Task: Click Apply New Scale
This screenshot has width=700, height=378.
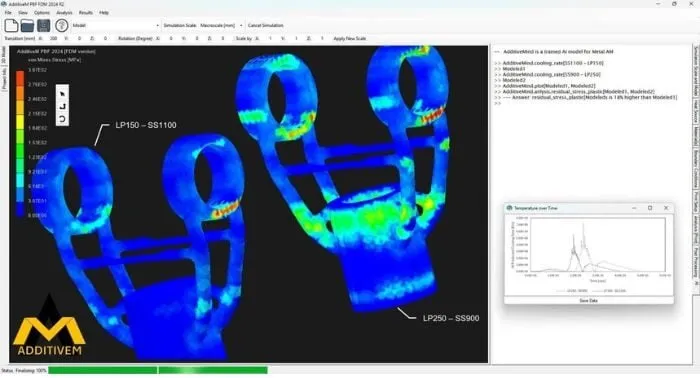Action: click(x=350, y=38)
